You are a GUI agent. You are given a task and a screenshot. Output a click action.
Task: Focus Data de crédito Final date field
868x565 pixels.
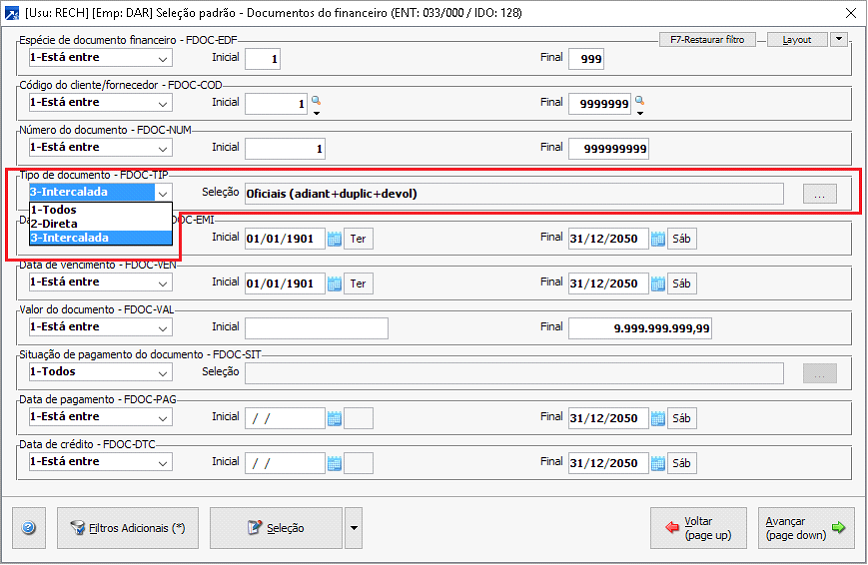coord(608,463)
